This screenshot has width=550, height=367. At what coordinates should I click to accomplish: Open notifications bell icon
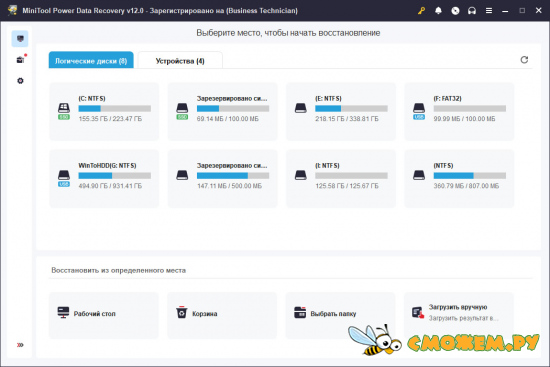pyautogui.click(x=438, y=11)
